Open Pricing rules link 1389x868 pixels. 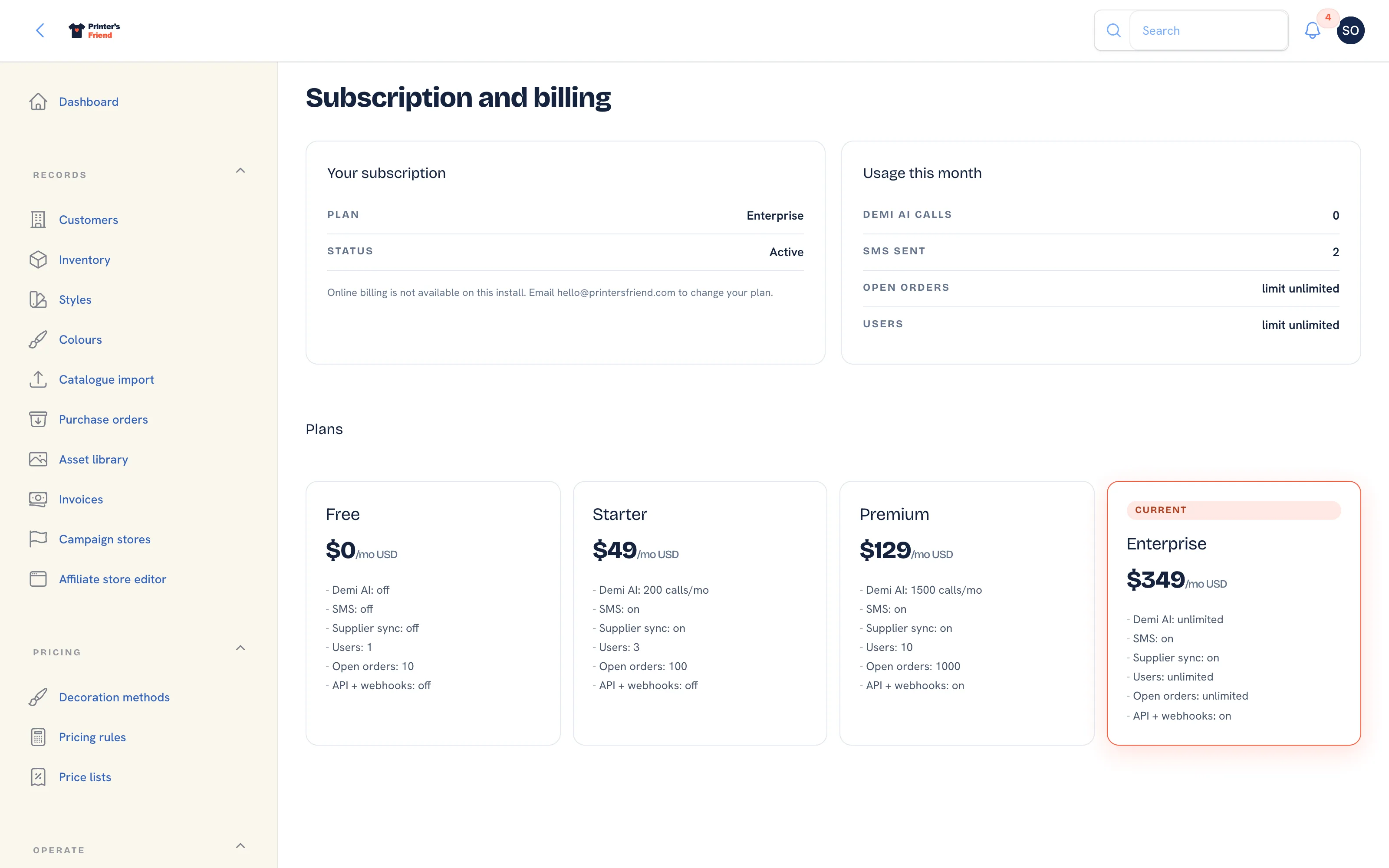(92, 737)
